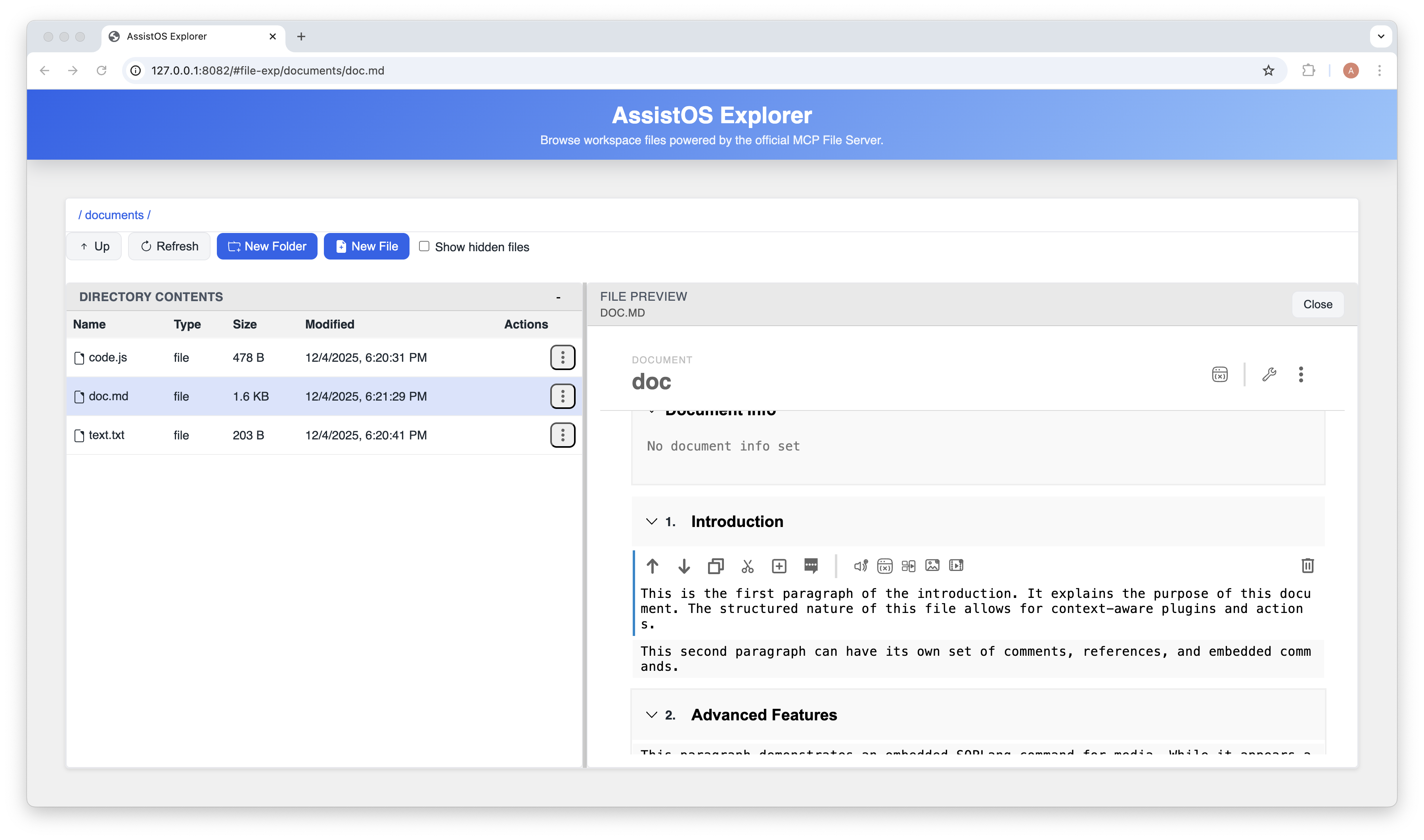Viewport: 1424px width, 840px height.
Task: Close the file preview
Action: point(1317,305)
